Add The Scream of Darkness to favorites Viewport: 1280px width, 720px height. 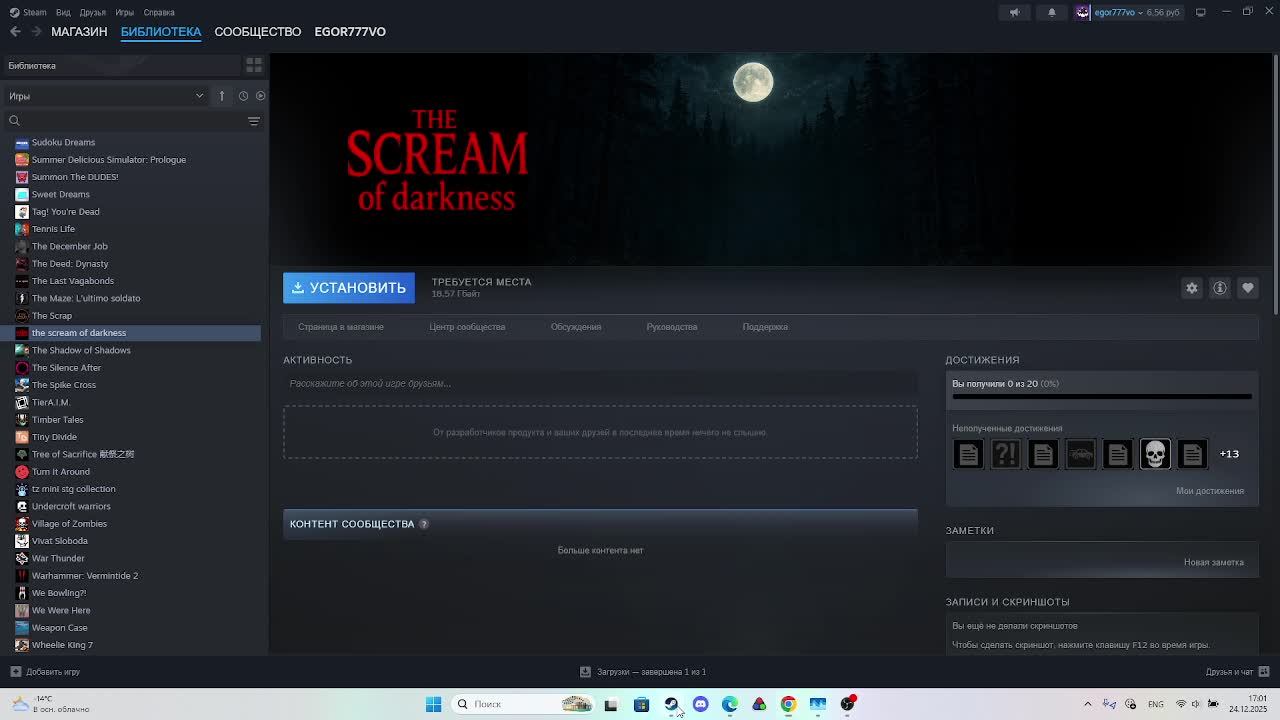[x=1248, y=288]
